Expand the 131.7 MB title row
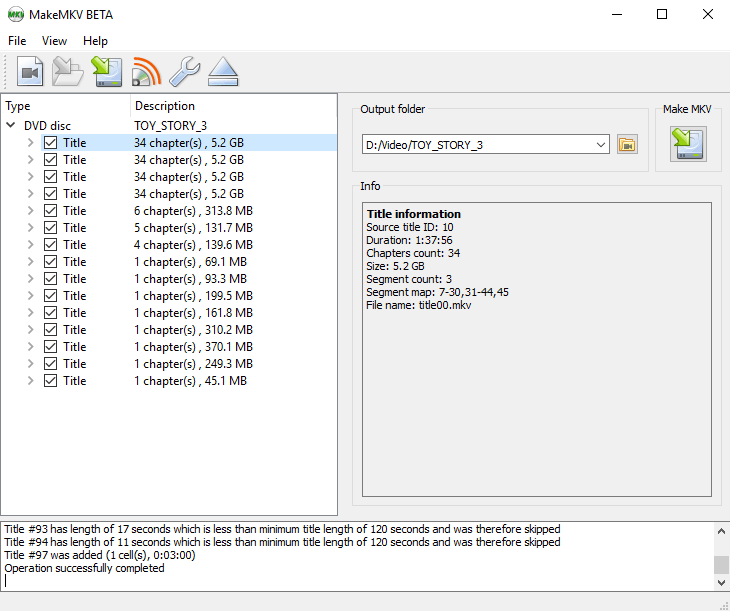The height and width of the screenshot is (611, 730). (x=31, y=228)
